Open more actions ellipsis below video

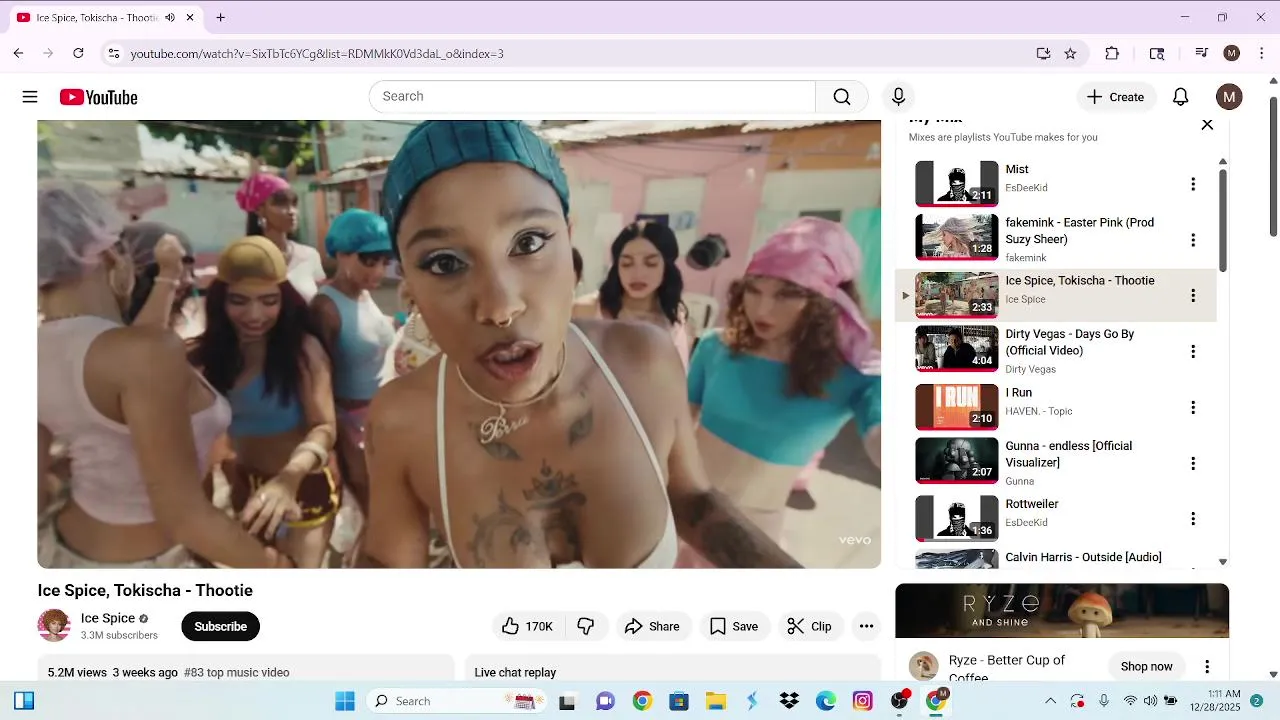[866, 626]
